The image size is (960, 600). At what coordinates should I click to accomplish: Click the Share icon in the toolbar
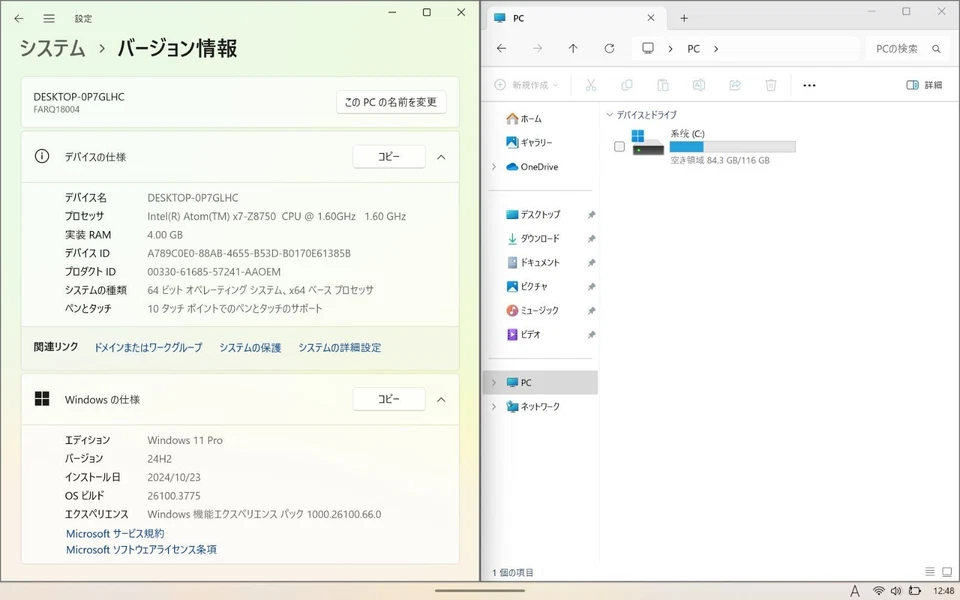pos(735,85)
